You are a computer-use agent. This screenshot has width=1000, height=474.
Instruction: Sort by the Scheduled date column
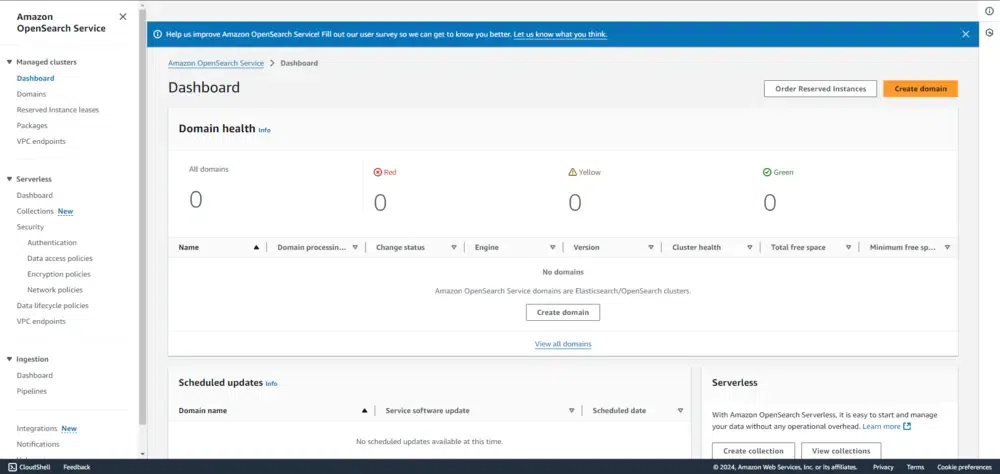680,411
